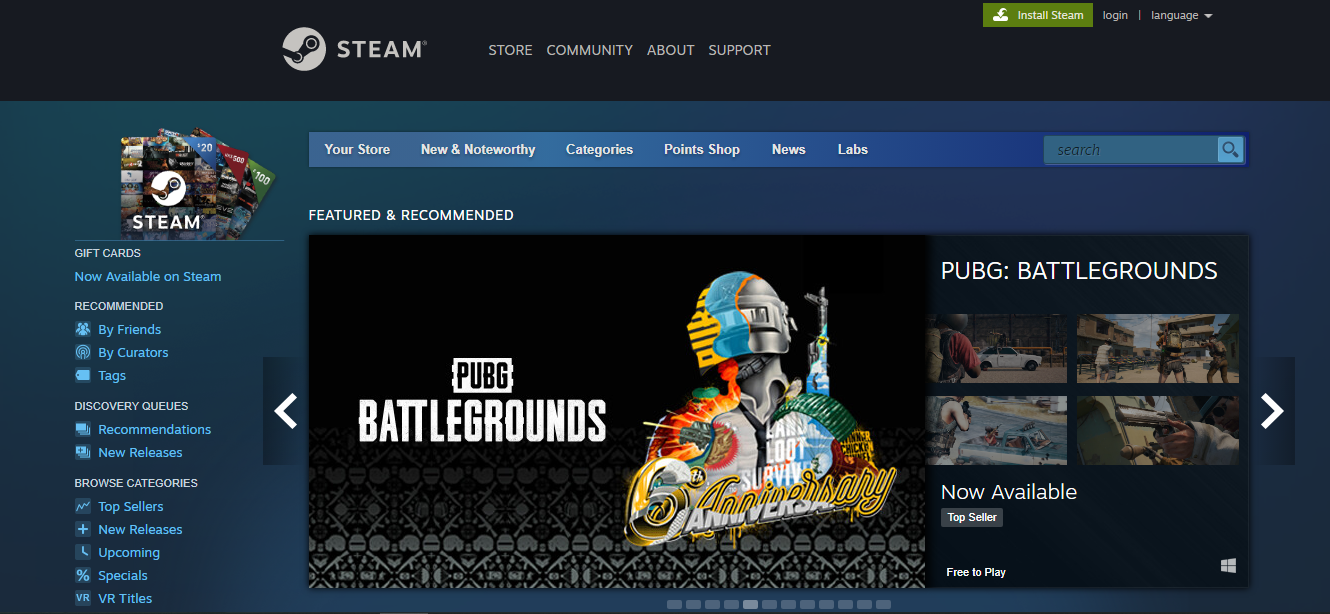
Task: Click the Now Available text on PUBG card
Action: click(x=1009, y=492)
